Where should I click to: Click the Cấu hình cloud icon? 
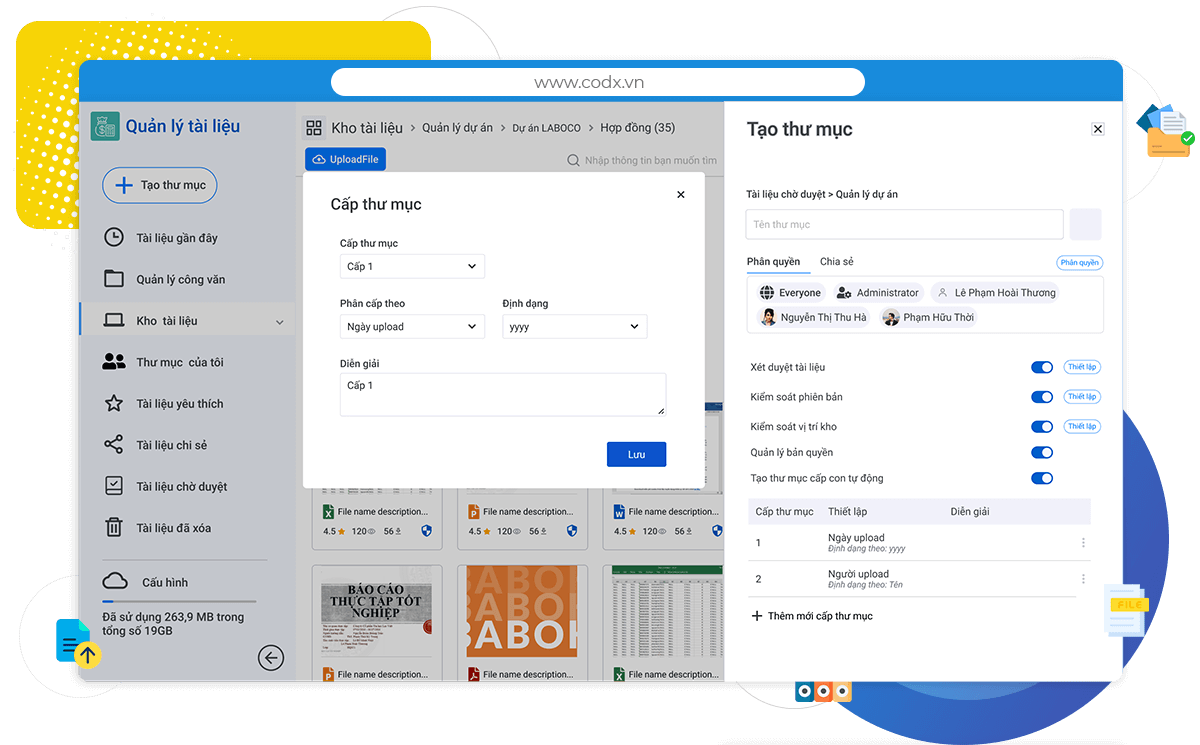pyautogui.click(x=115, y=581)
